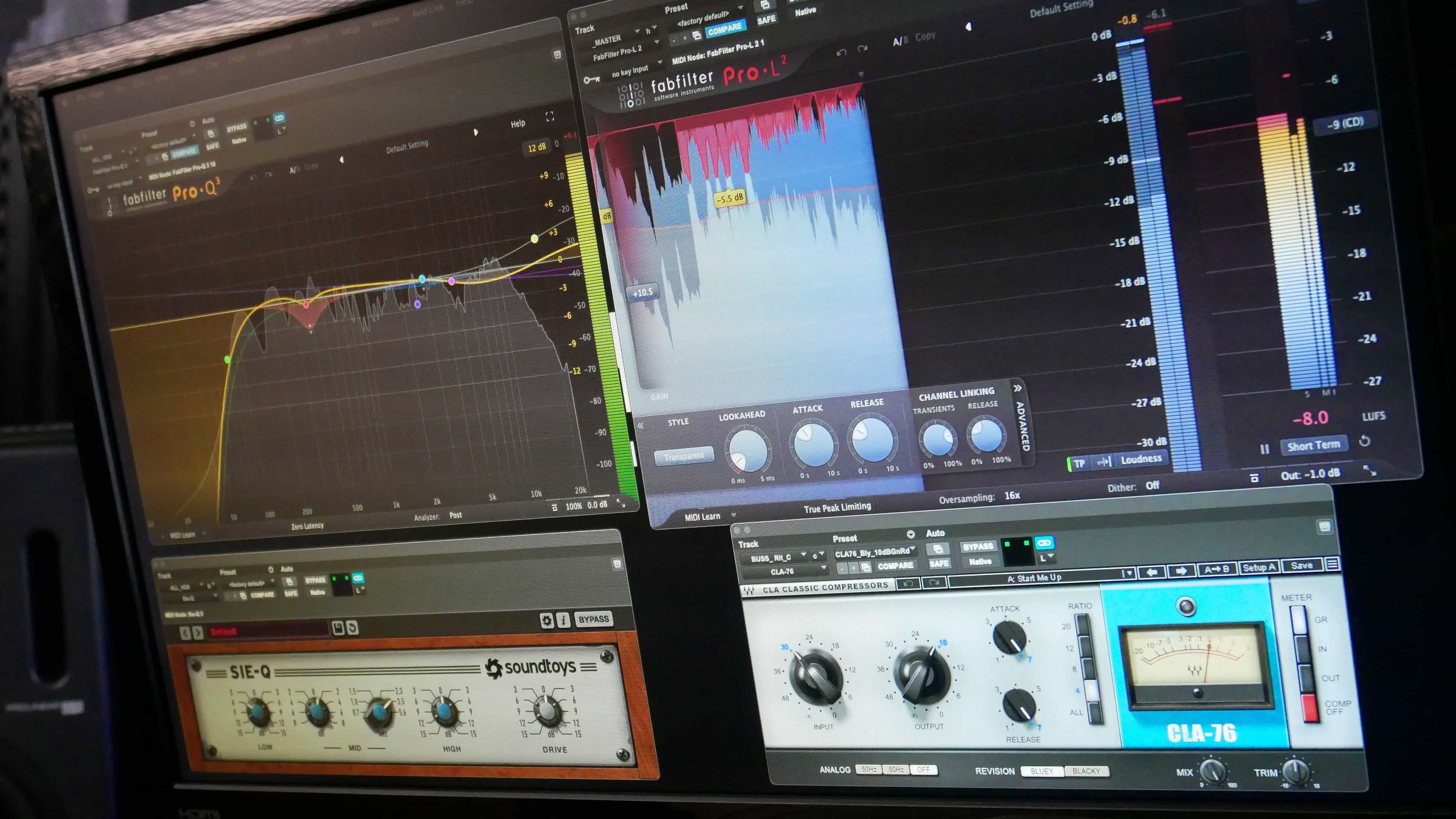Click COMPARE in the CLA-76 window
1456x819 pixels.
click(895, 566)
